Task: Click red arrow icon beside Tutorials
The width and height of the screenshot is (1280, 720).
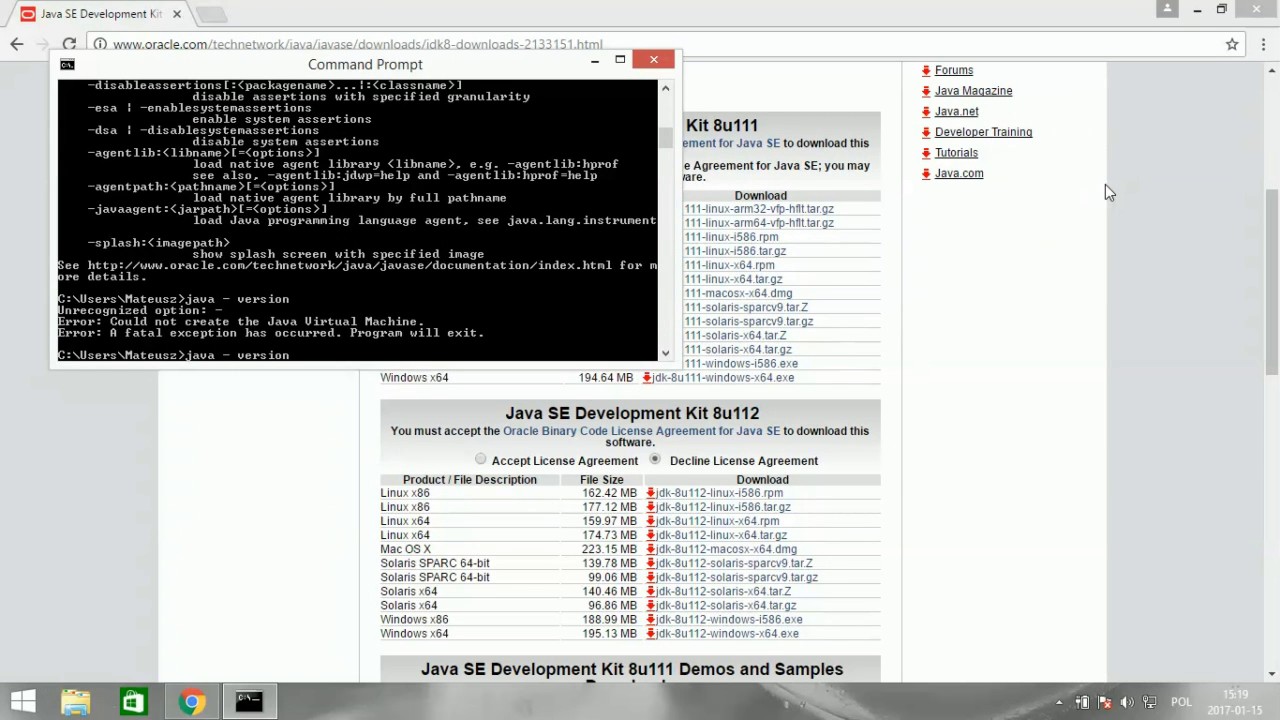Action: click(x=926, y=153)
